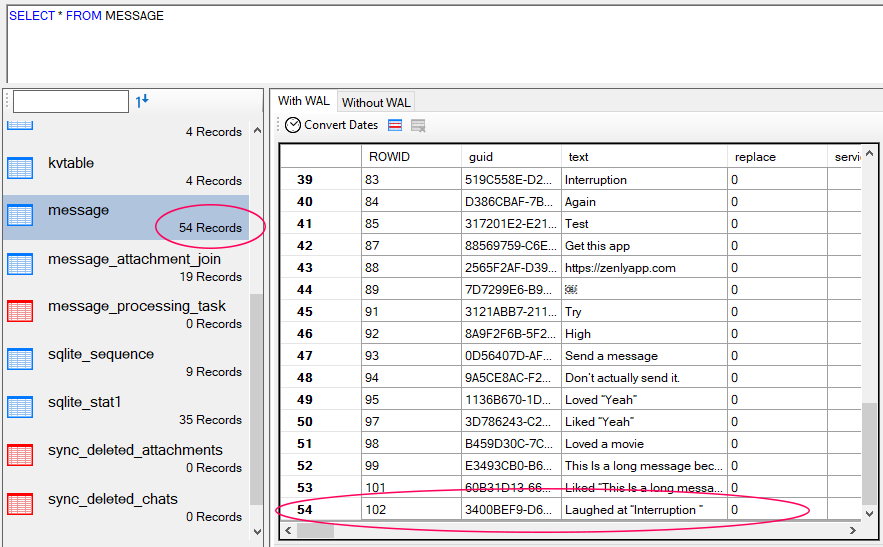Viewport: 883px width, 547px height.
Task: Click the red-blue table rows toolbar icon
Action: click(395, 125)
